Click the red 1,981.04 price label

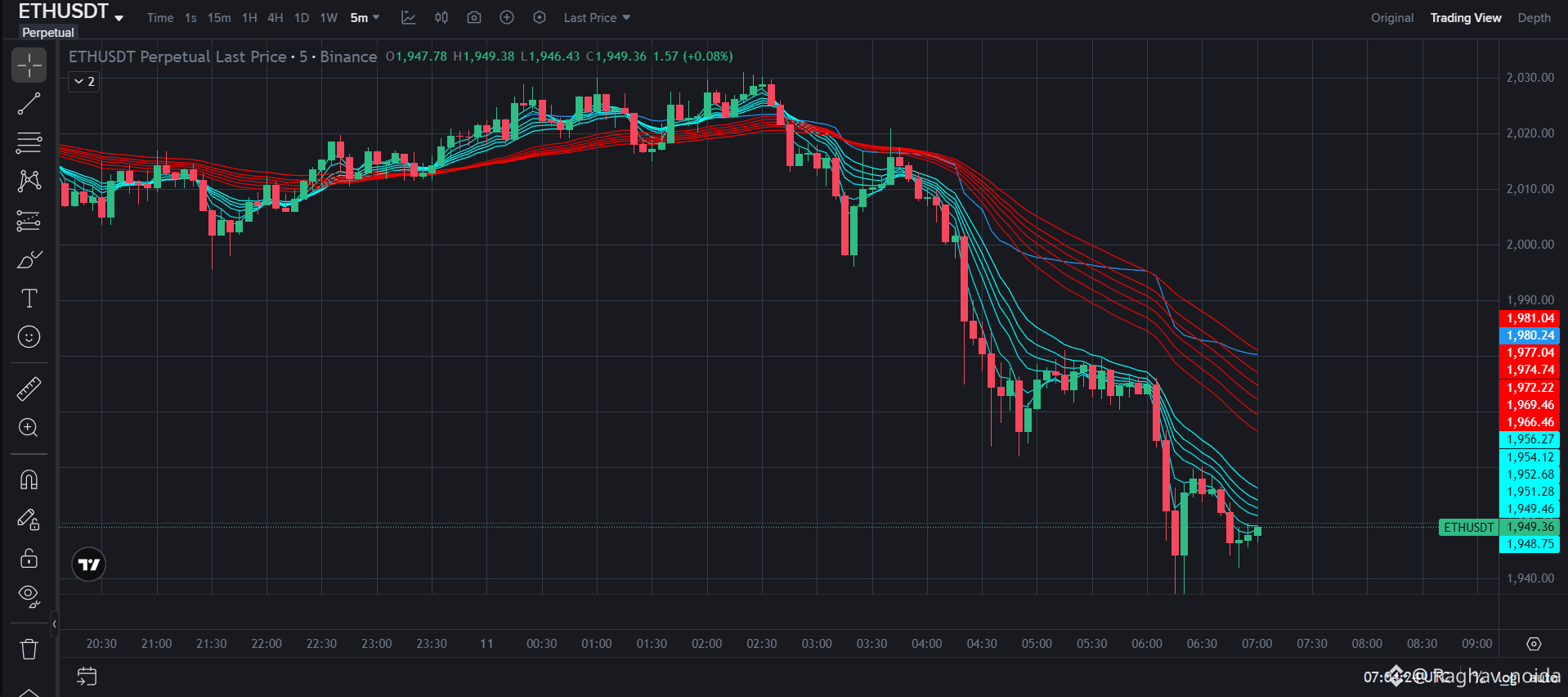point(1530,318)
